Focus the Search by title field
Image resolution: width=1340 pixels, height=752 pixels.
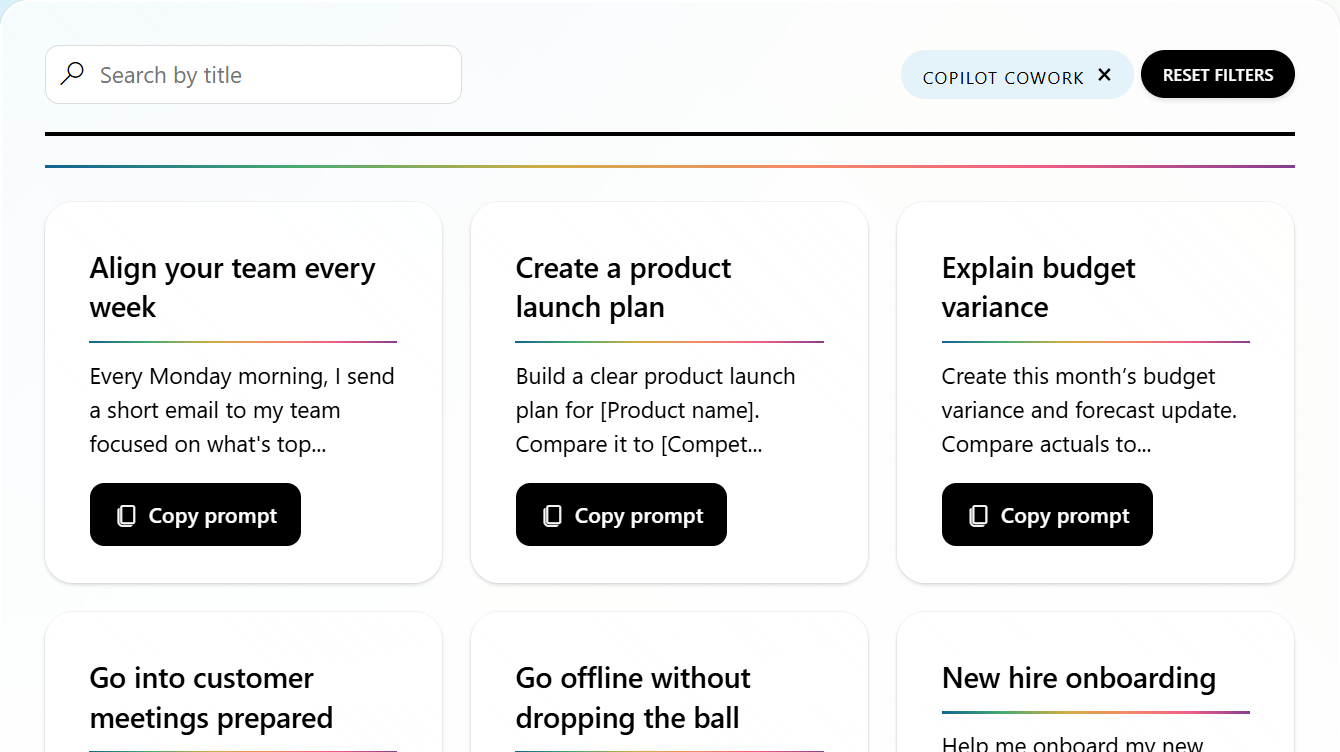coord(253,75)
